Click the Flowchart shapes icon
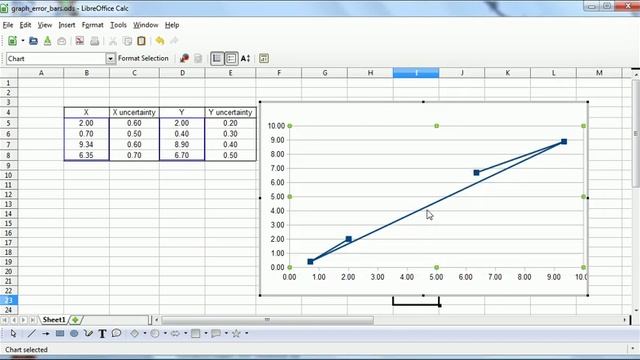Viewport: 640px width, 360px height. (x=196, y=333)
